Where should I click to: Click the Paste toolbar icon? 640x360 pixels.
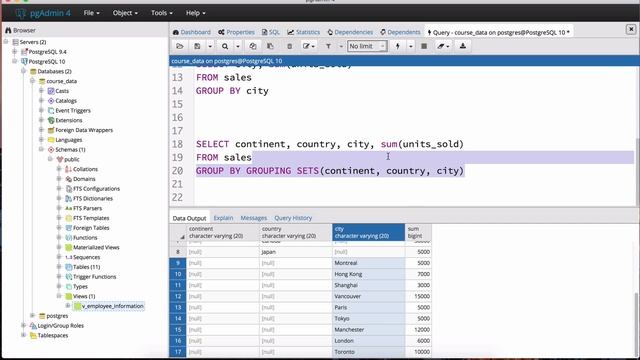pyautogui.click(x=270, y=46)
